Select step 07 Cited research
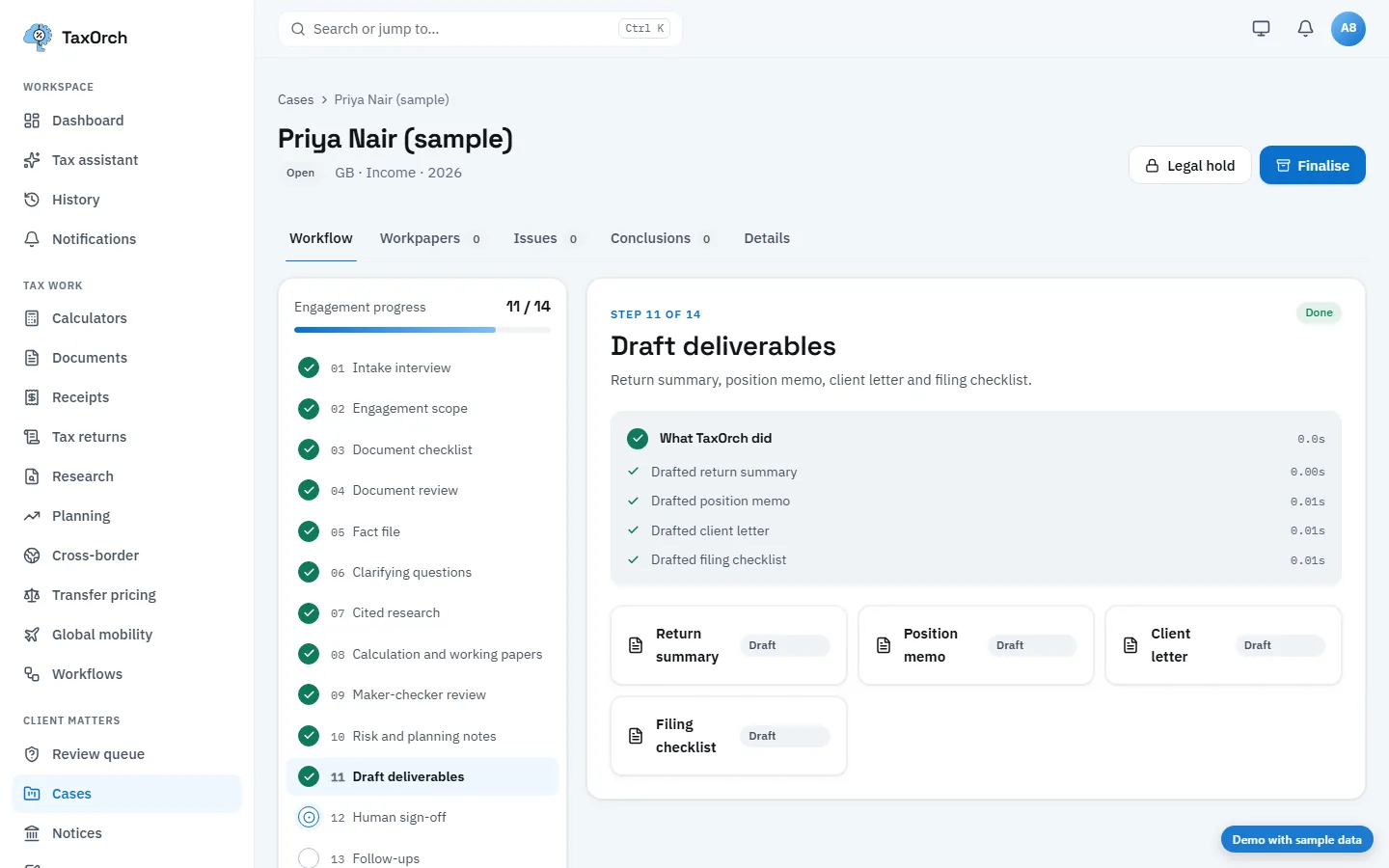Screen dimensions: 1389x868 (x=422, y=612)
